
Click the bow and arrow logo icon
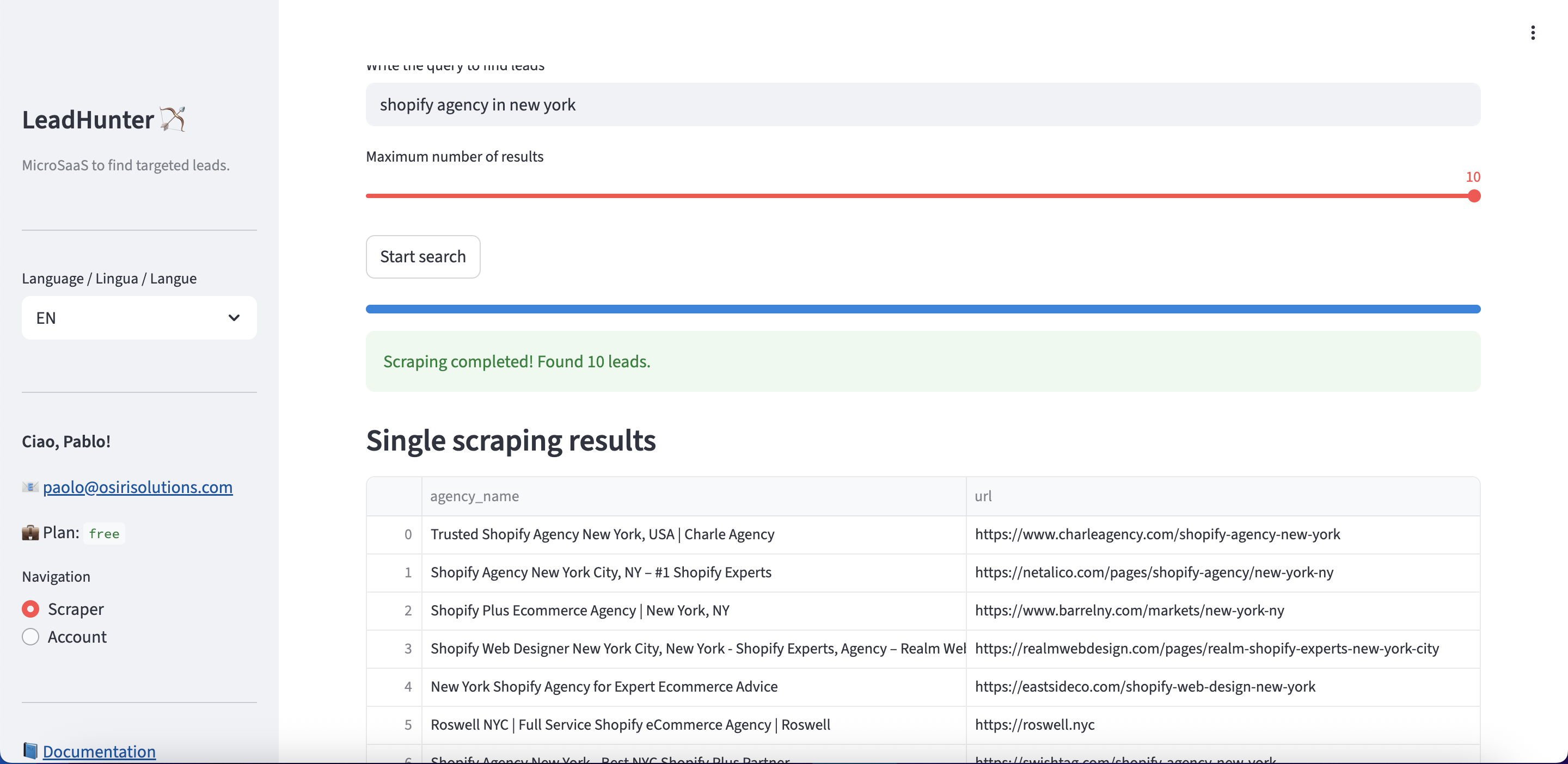[173, 119]
